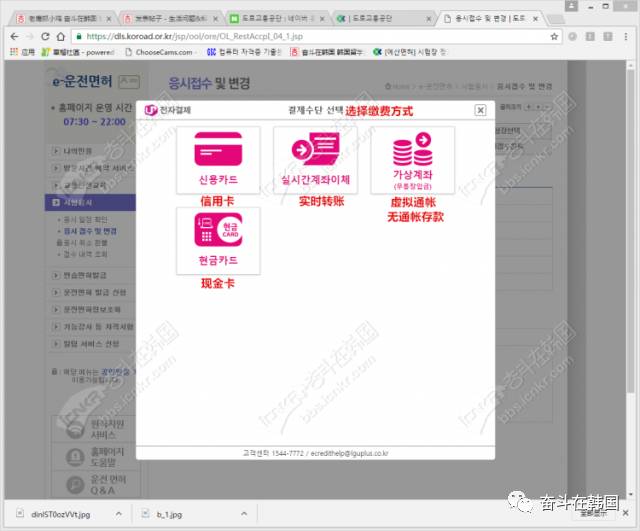
Task: Choose 실시간계좌이체 real-time transfer option
Action: click(315, 160)
